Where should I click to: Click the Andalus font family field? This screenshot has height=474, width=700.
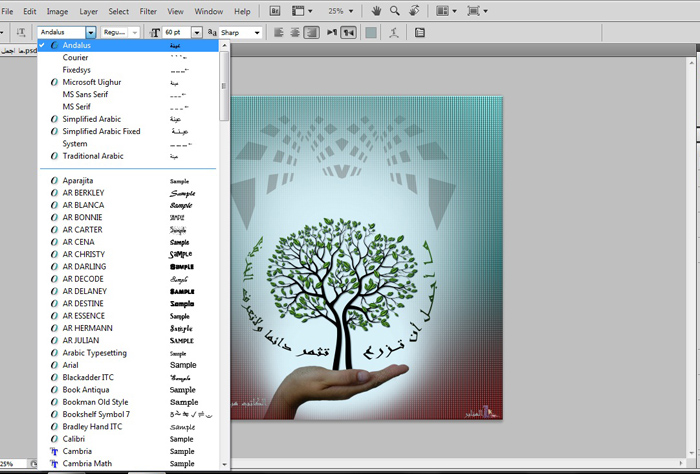[x=61, y=32]
